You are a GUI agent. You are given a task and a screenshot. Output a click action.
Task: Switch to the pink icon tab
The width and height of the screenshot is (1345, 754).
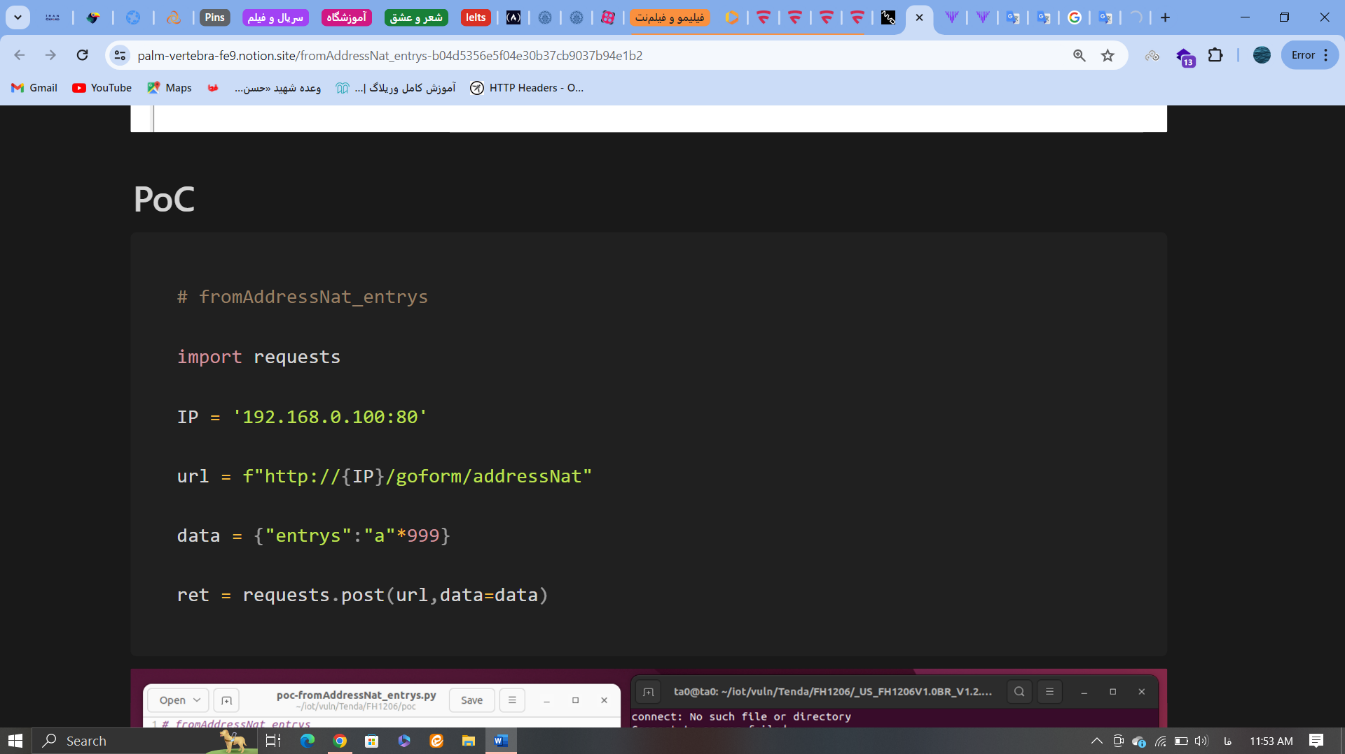click(607, 17)
